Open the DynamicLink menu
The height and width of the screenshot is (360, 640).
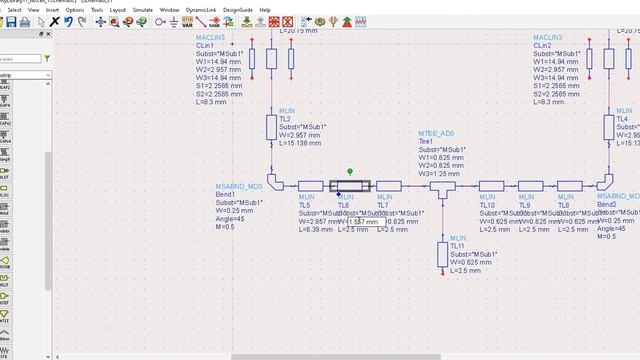click(201, 10)
